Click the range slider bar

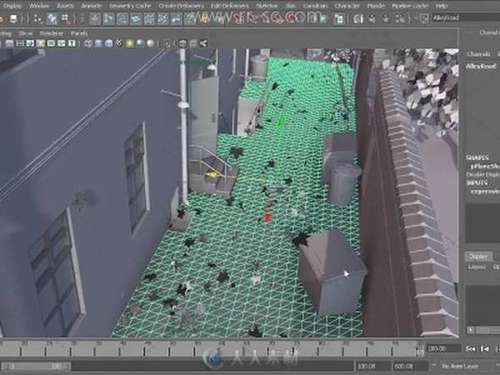[x=37, y=366]
